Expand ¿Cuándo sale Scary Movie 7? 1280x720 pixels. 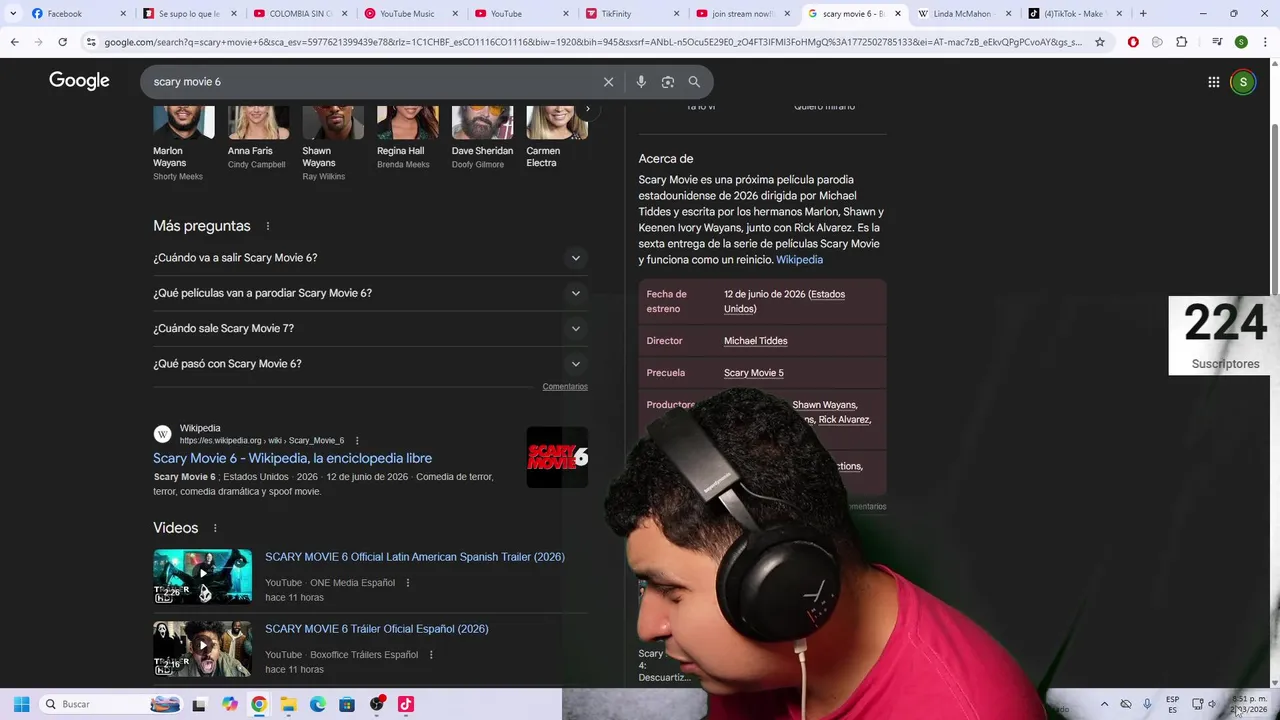(370, 328)
